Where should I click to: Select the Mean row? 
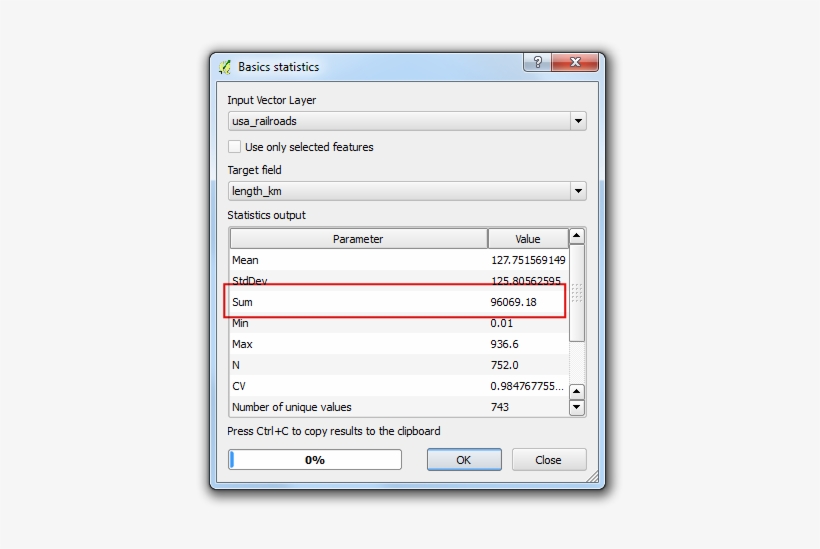(398, 260)
